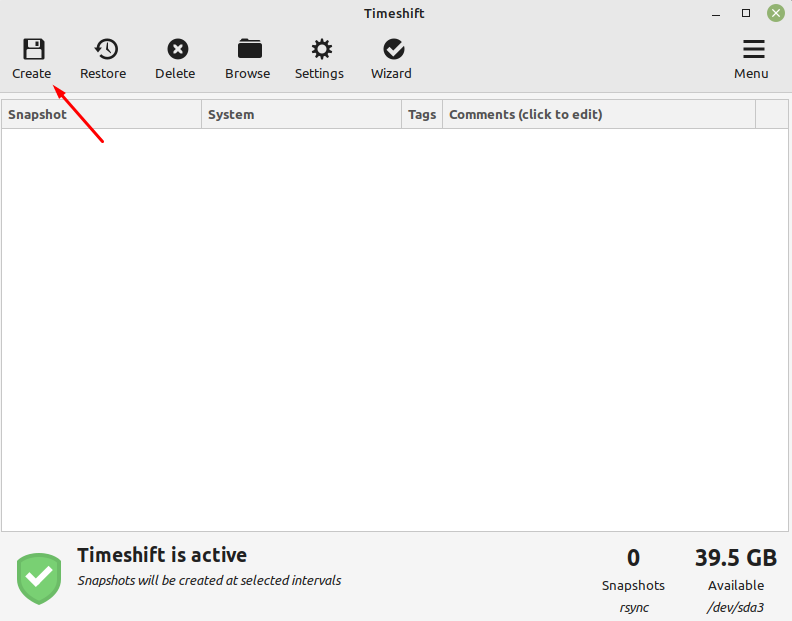The width and height of the screenshot is (792, 621).
Task: Maximize the Timeshift window
Action: (x=746, y=13)
